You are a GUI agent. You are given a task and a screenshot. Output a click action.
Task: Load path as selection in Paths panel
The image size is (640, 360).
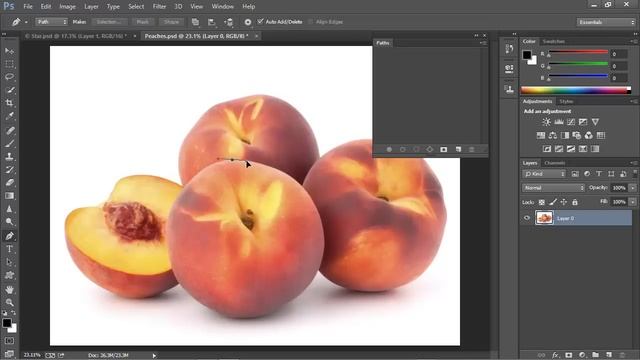(416, 150)
